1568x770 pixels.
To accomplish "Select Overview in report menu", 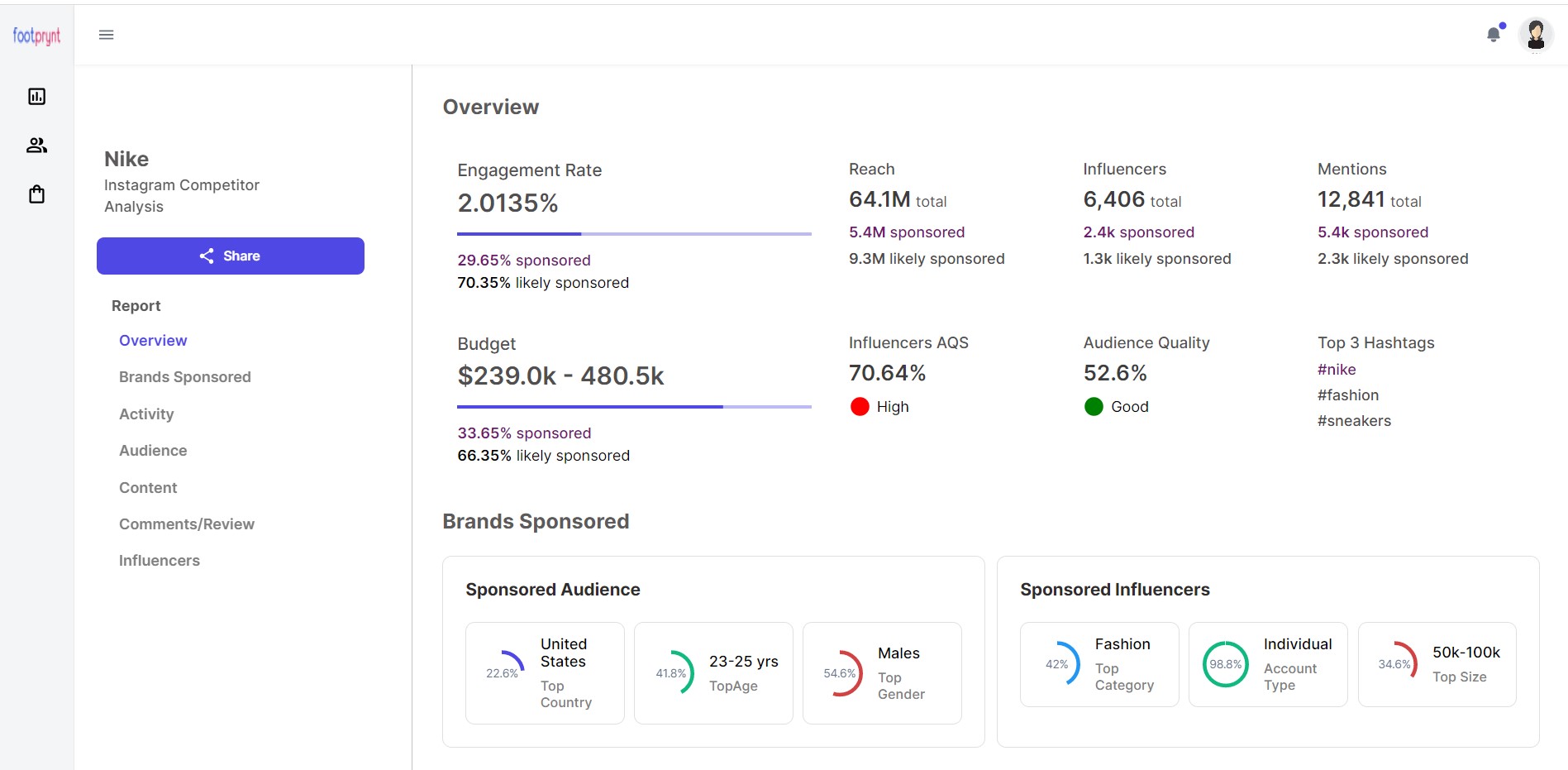I will (153, 341).
